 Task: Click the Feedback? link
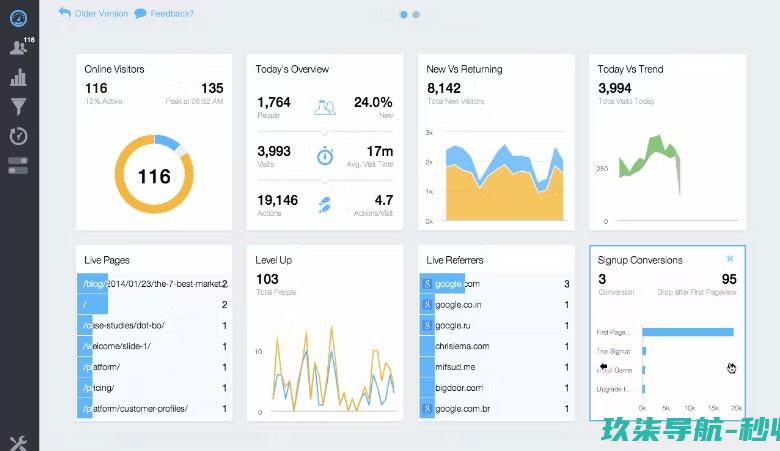(x=164, y=13)
